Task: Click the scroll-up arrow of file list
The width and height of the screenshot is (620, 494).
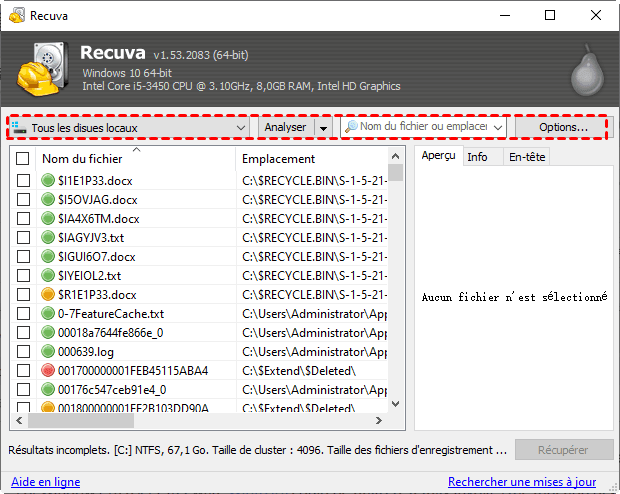Action: pyautogui.click(x=395, y=156)
